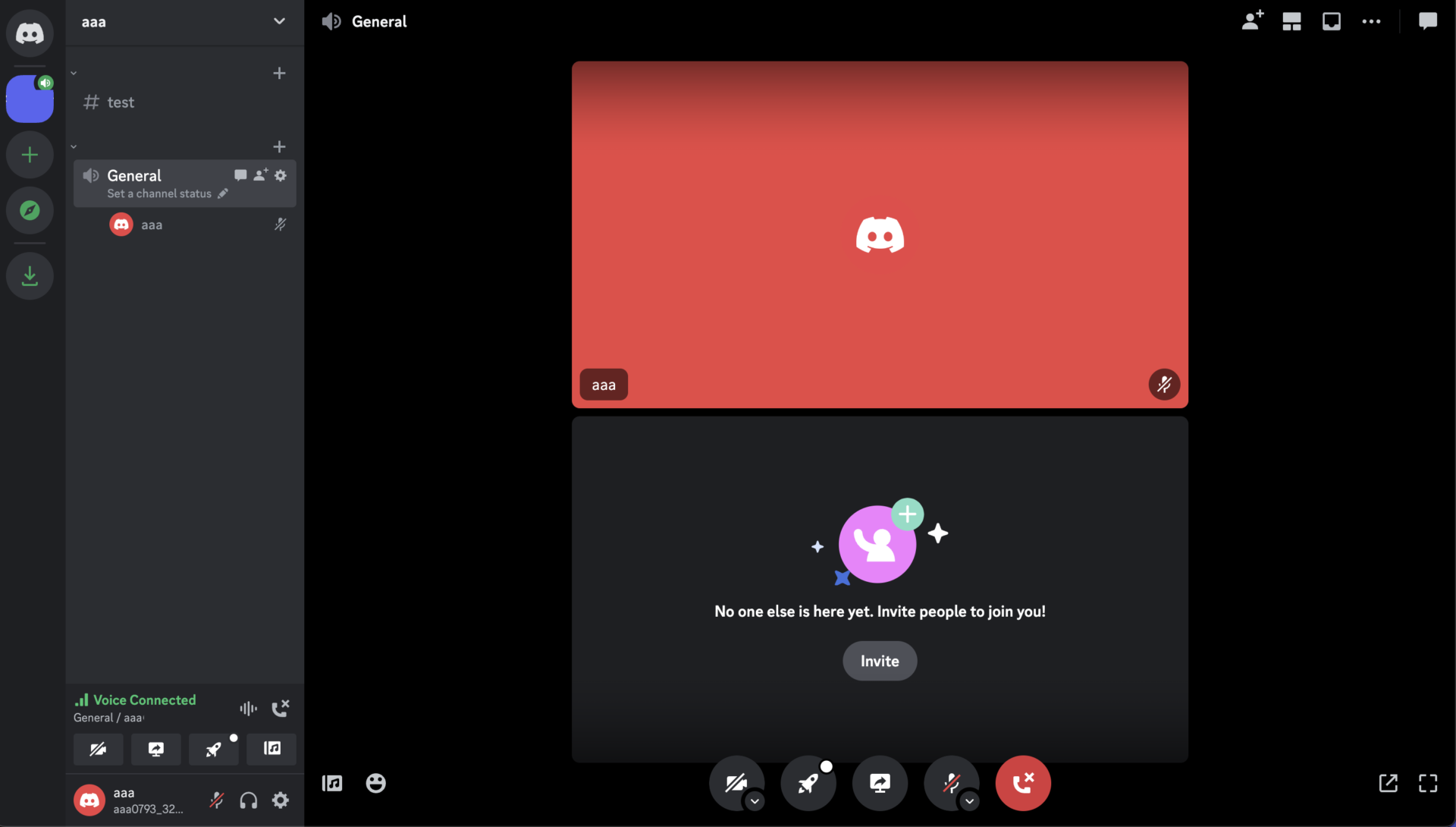This screenshot has width=1456, height=827.
Task: Open User Settings with the gear icon
Action: [x=280, y=800]
